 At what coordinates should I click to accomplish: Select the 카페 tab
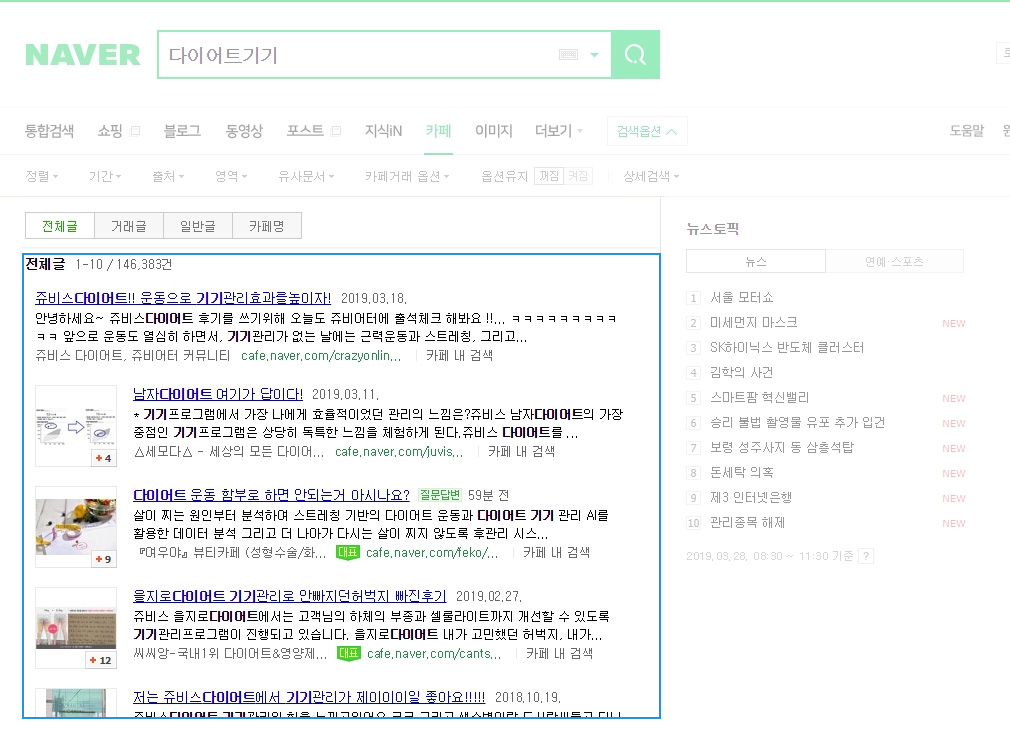[x=438, y=131]
